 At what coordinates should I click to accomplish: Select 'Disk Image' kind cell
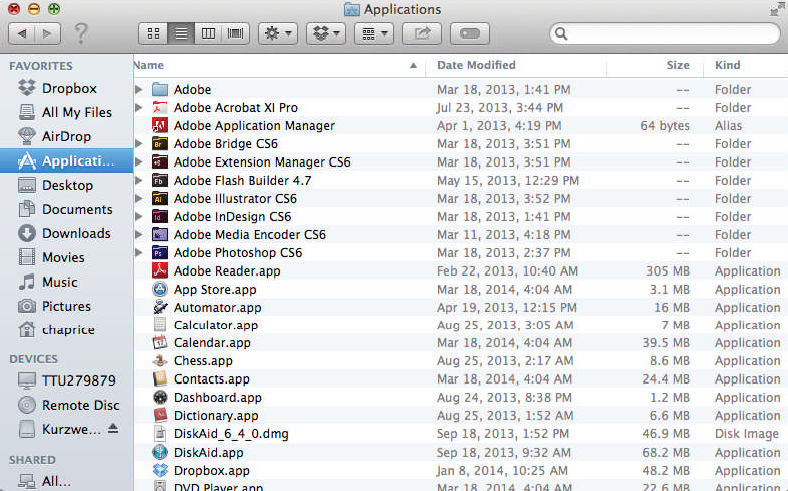[747, 434]
